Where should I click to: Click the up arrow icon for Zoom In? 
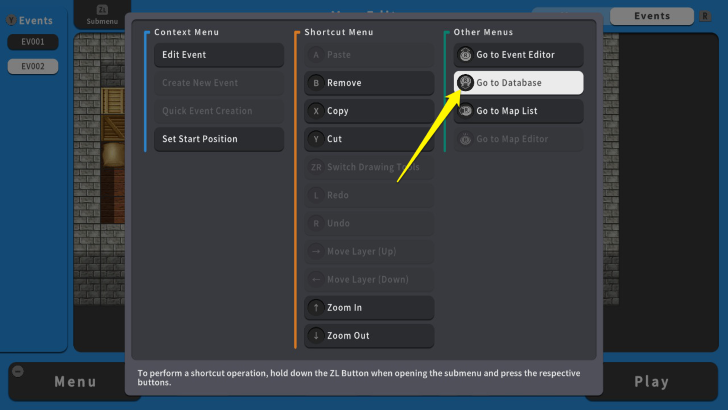[x=316, y=307]
